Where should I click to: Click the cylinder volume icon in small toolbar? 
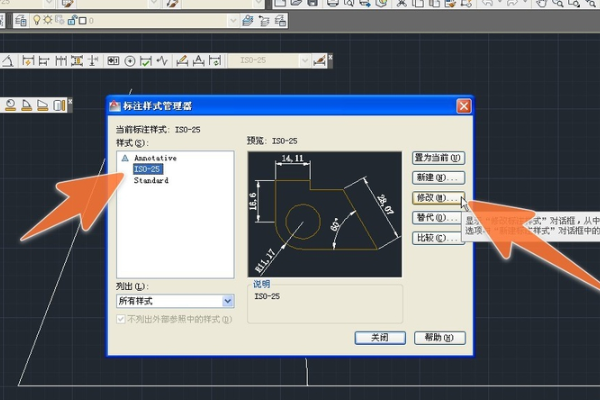[x=59, y=105]
